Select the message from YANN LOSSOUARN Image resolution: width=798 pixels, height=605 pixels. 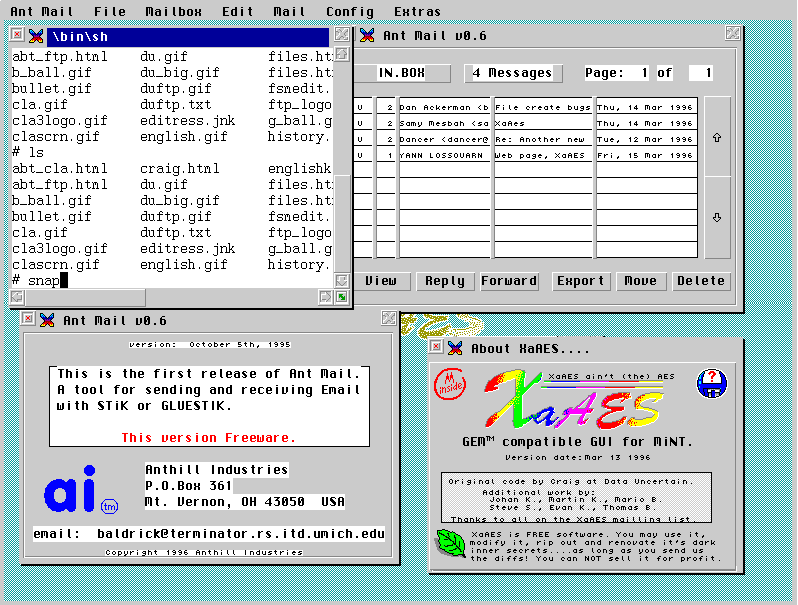coord(444,155)
